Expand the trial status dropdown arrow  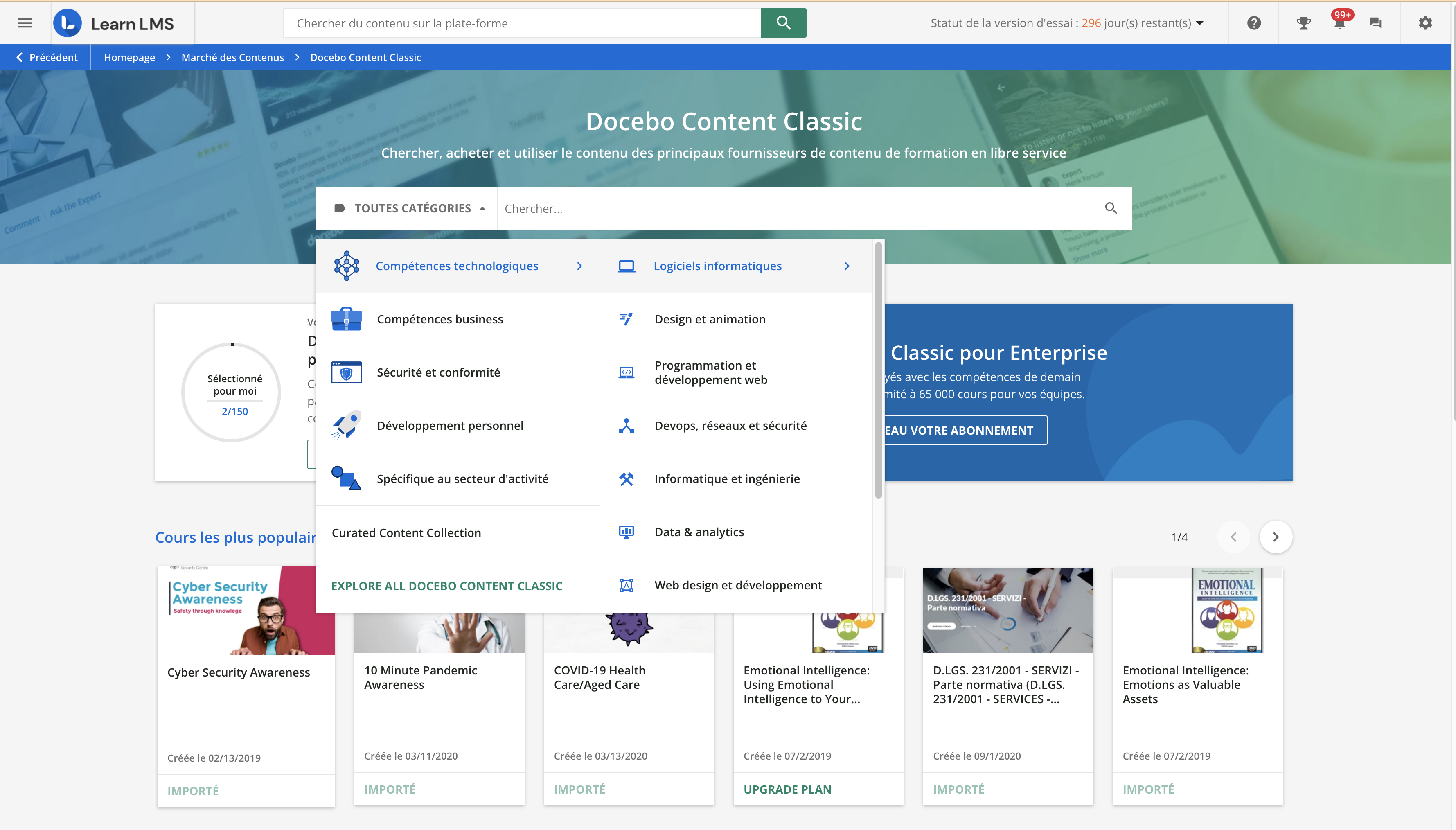click(x=1200, y=23)
